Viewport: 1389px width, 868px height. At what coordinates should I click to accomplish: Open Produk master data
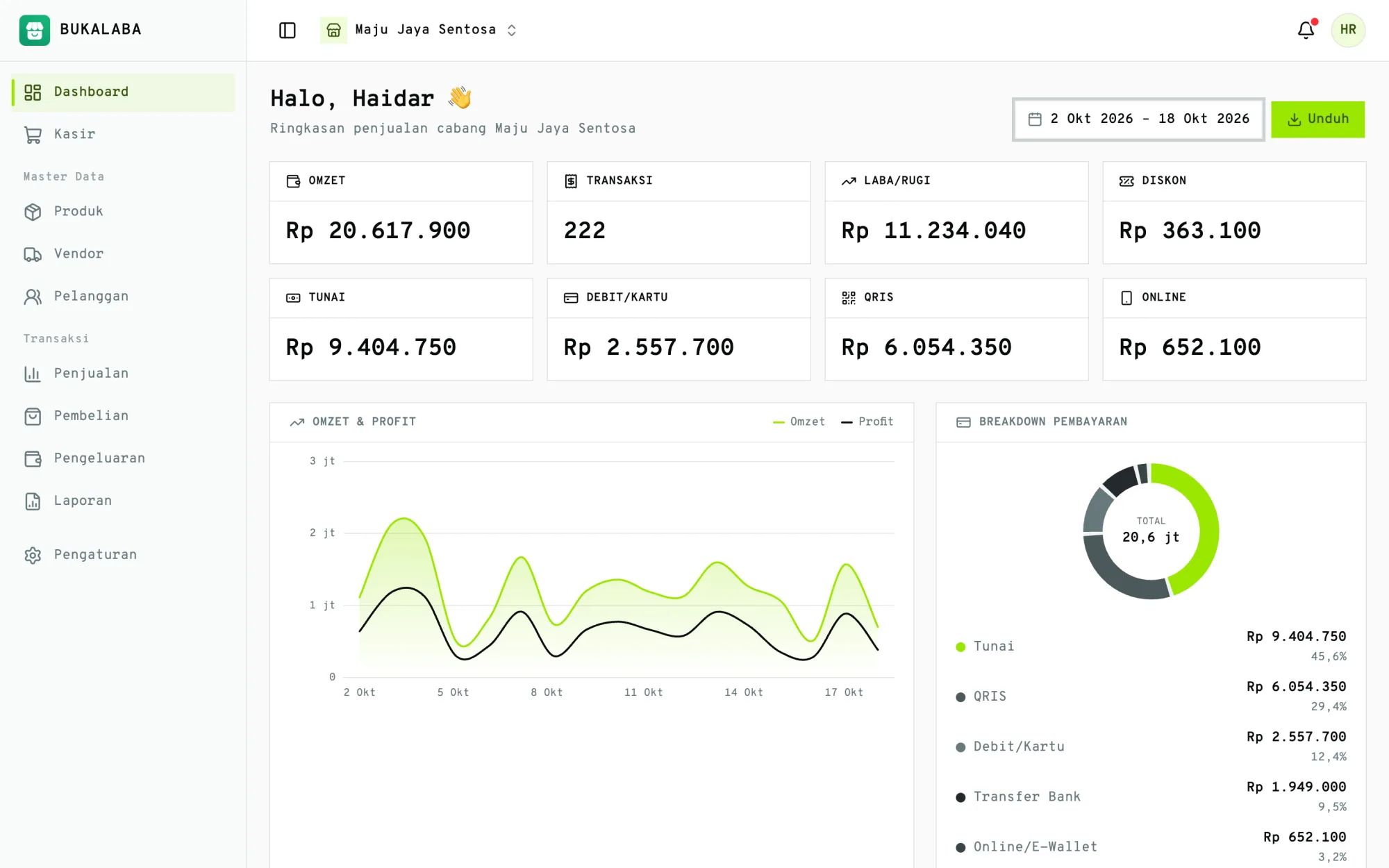124,212
